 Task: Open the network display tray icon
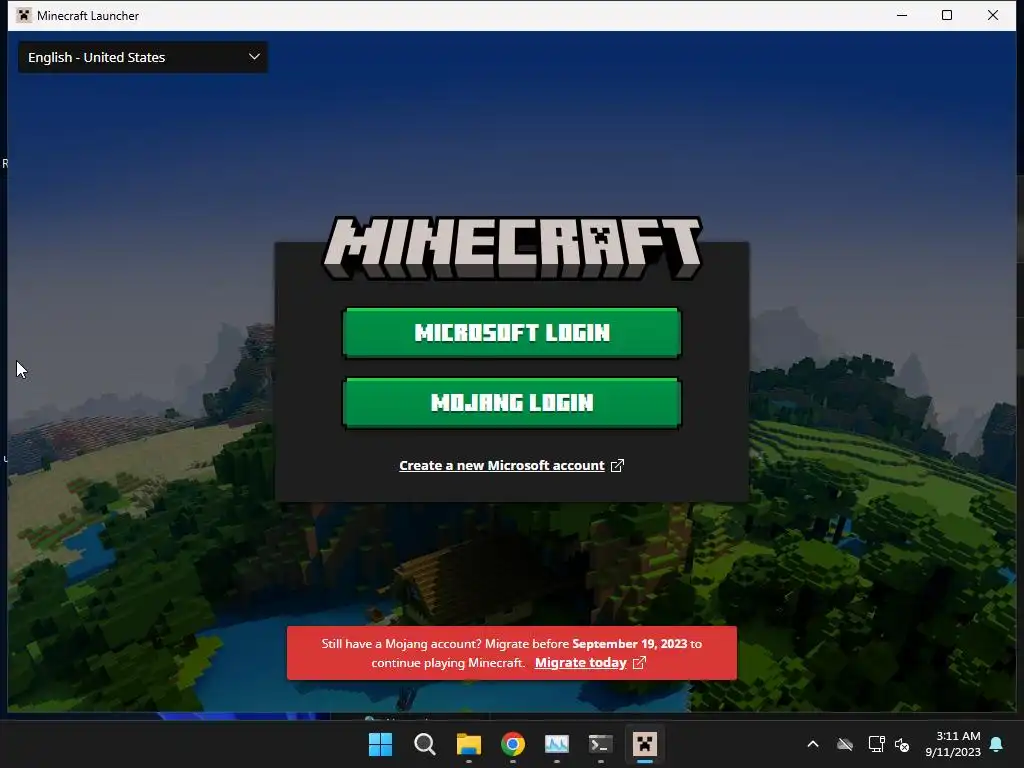tap(876, 744)
